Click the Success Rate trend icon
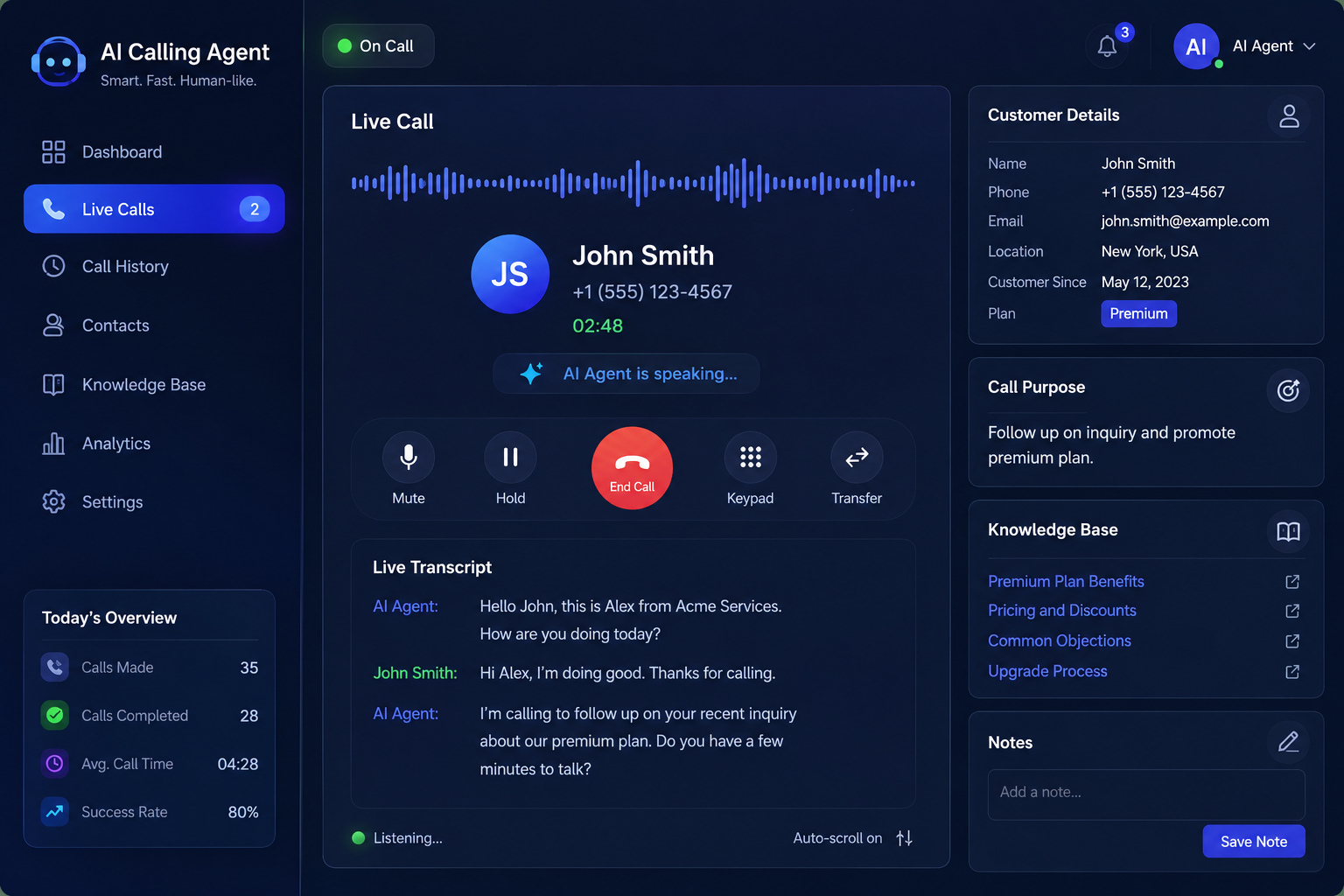Viewport: 1344px width, 896px height. 55,811
